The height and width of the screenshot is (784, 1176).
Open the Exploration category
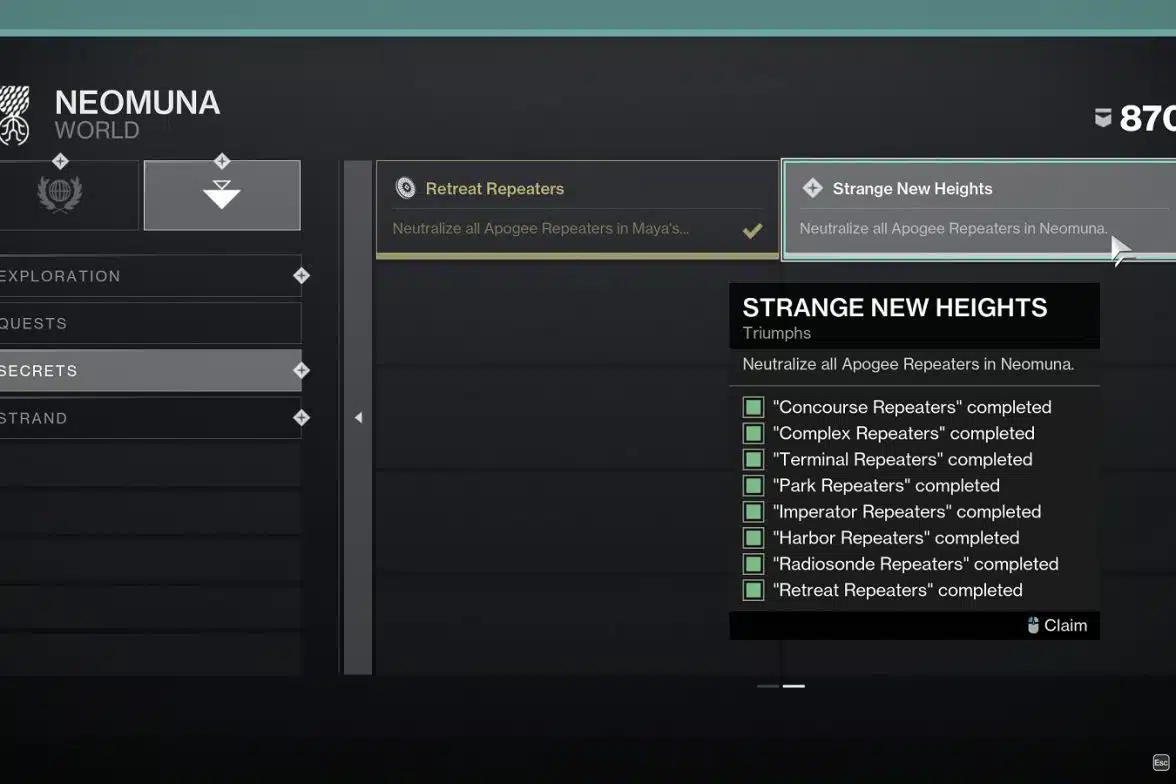pyautogui.click(x=150, y=276)
